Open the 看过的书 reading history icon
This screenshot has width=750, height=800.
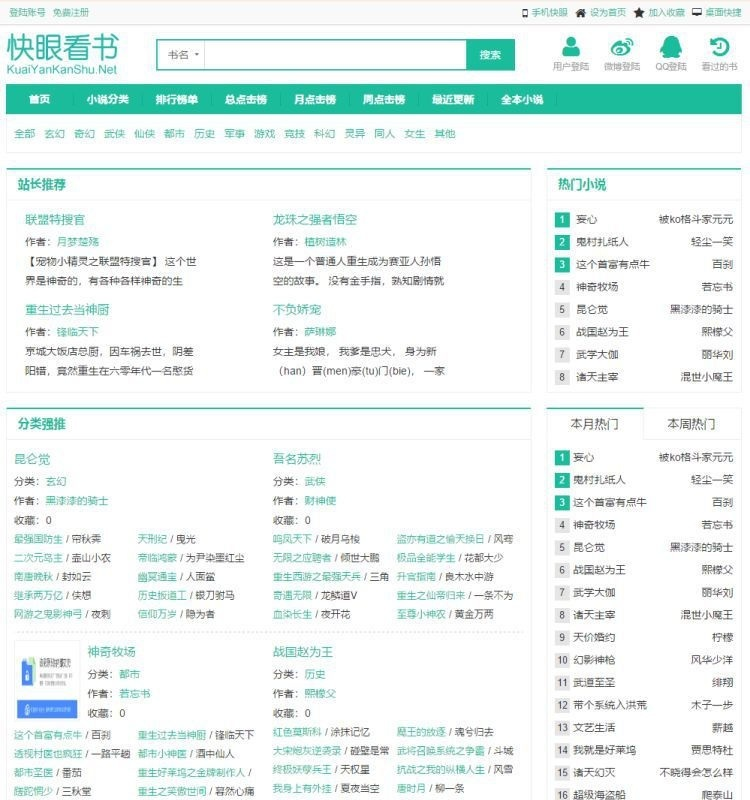[x=719, y=47]
